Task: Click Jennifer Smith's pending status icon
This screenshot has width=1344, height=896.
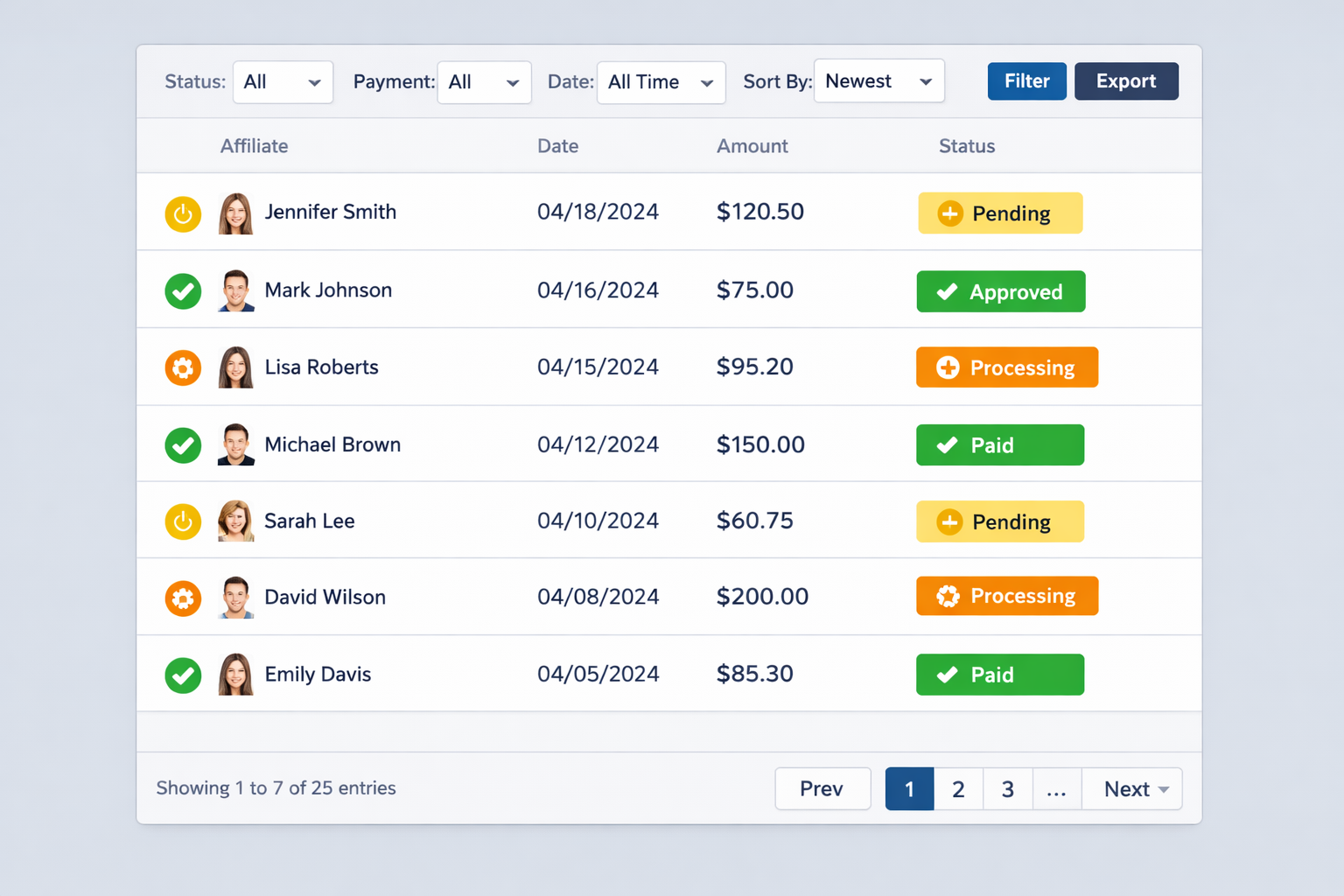Action: point(183,213)
